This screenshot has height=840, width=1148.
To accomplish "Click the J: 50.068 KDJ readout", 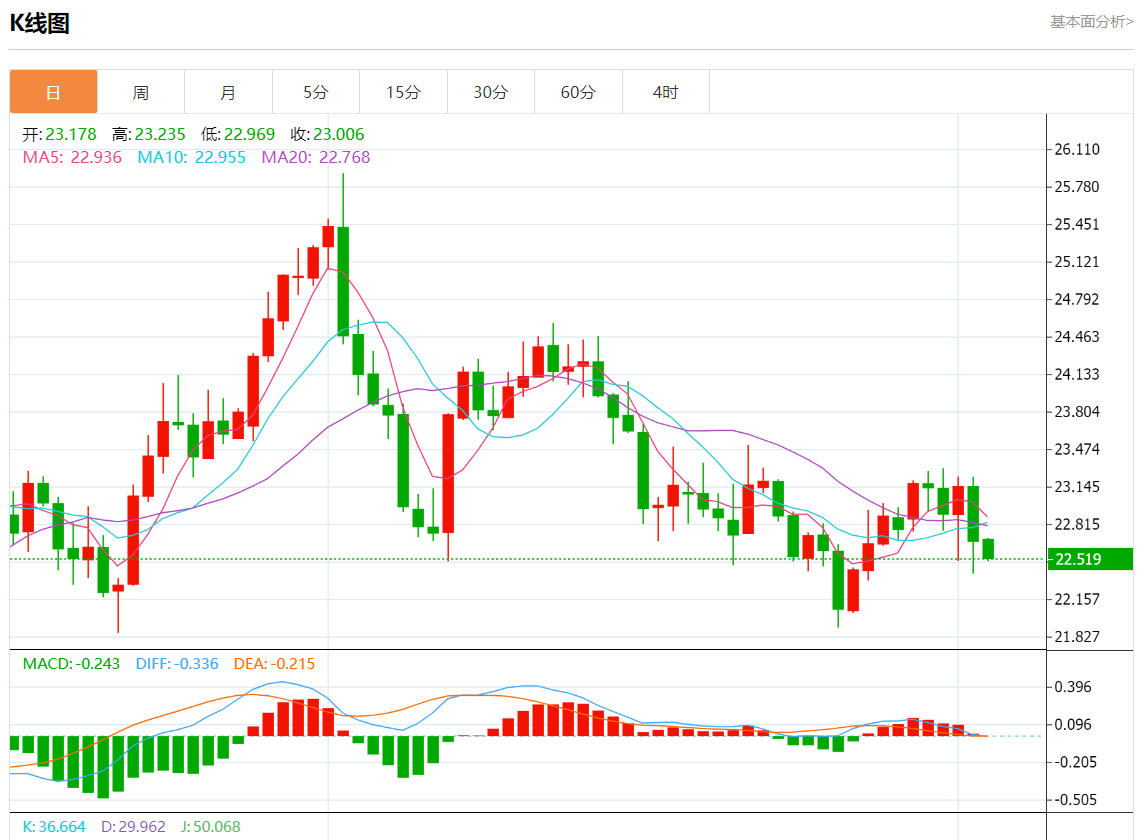I will pos(210,827).
